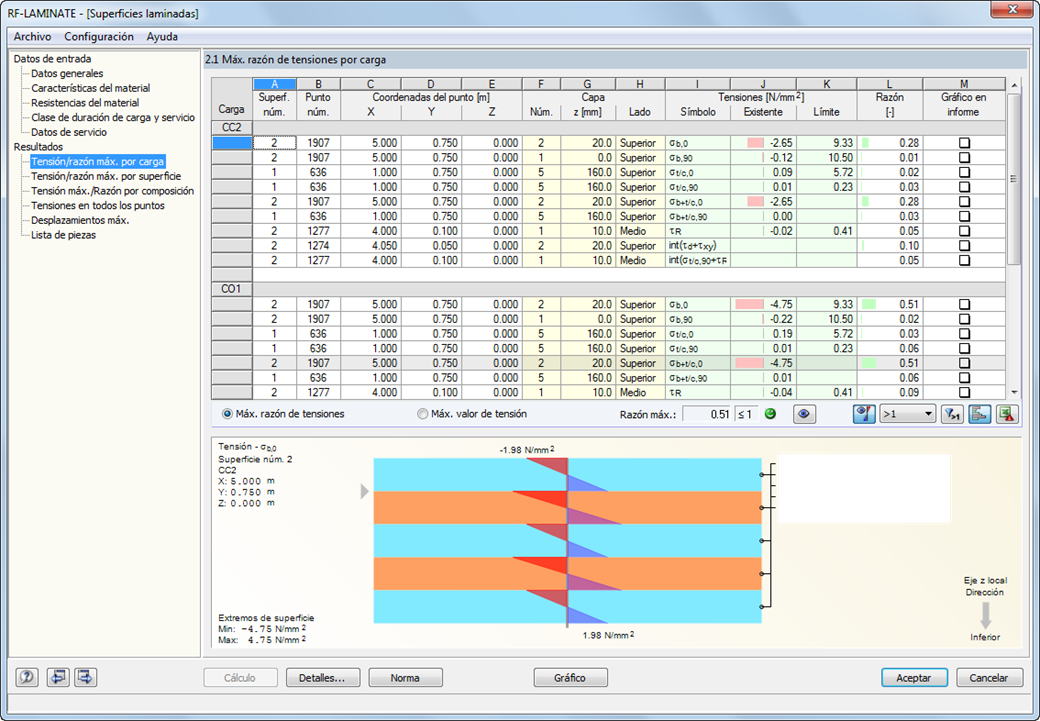Select column A header
The image size is (1040, 721).
coord(275,84)
